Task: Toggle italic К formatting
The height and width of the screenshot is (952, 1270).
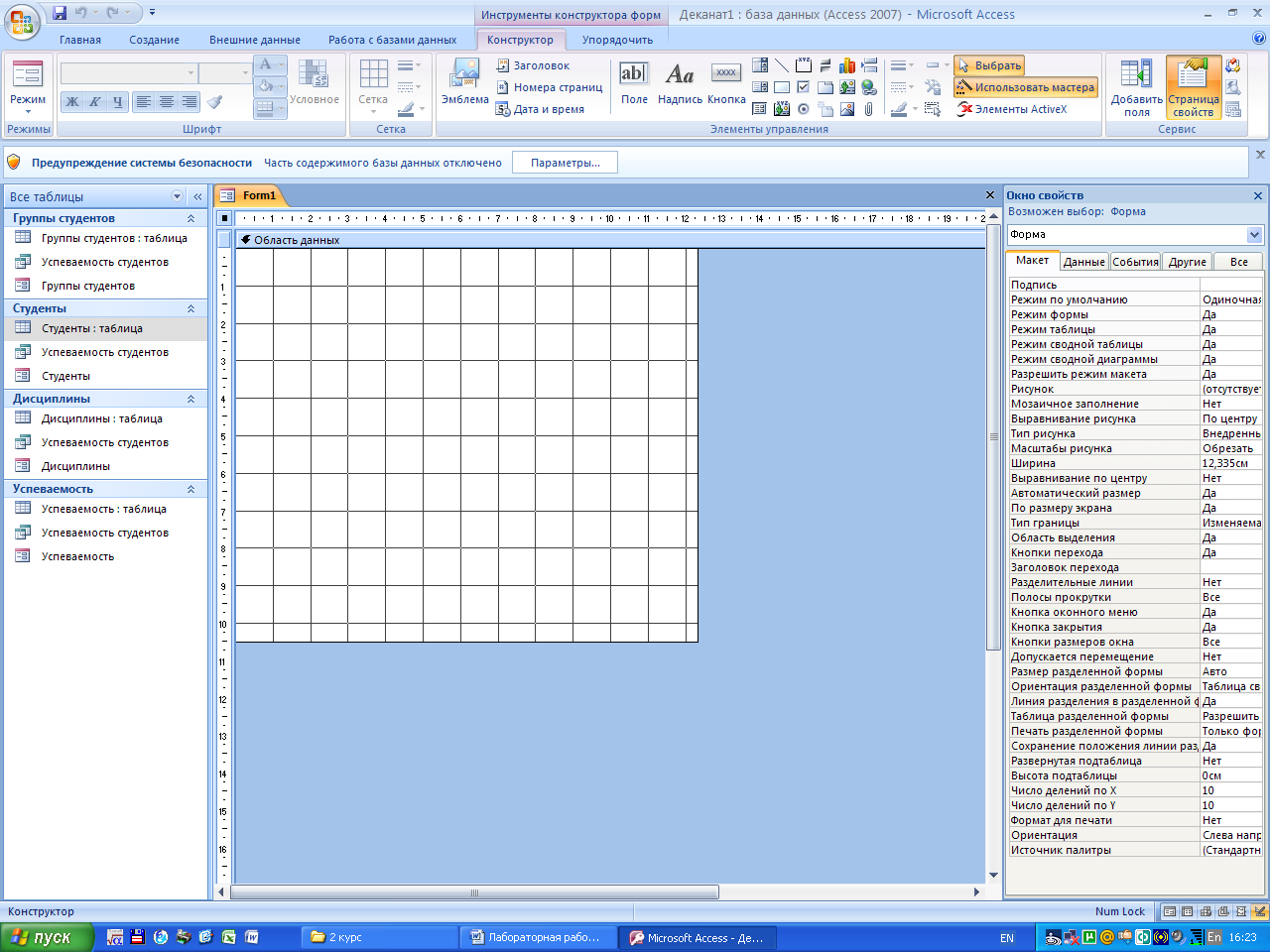Action: point(95,101)
